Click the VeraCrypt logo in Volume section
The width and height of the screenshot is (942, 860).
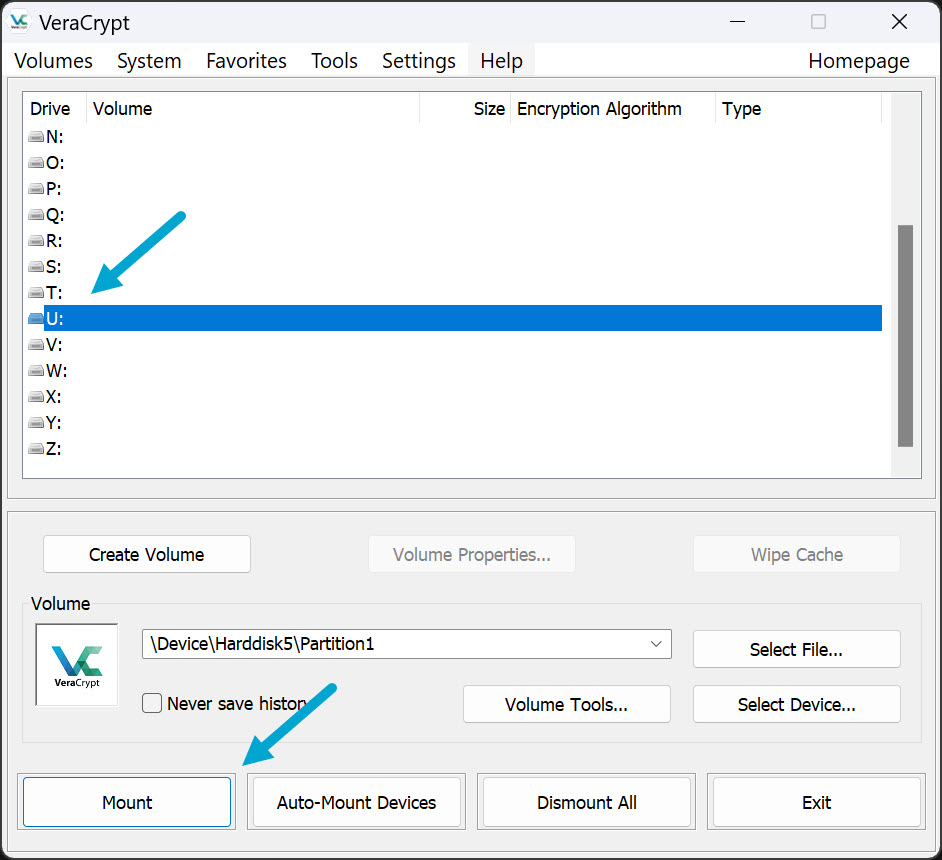tap(77, 664)
